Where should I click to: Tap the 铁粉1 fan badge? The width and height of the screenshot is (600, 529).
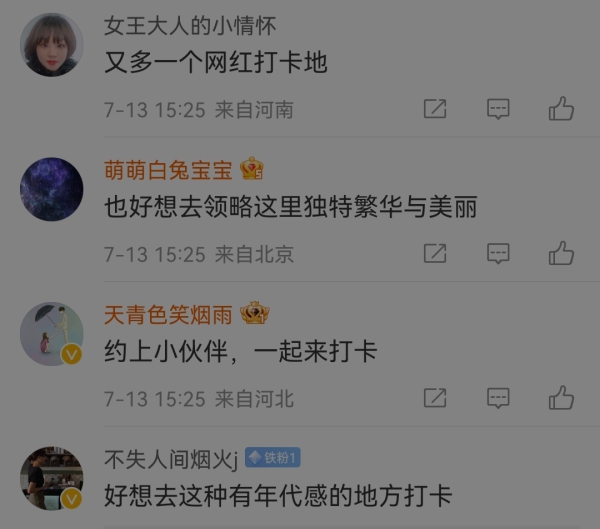click(x=272, y=457)
